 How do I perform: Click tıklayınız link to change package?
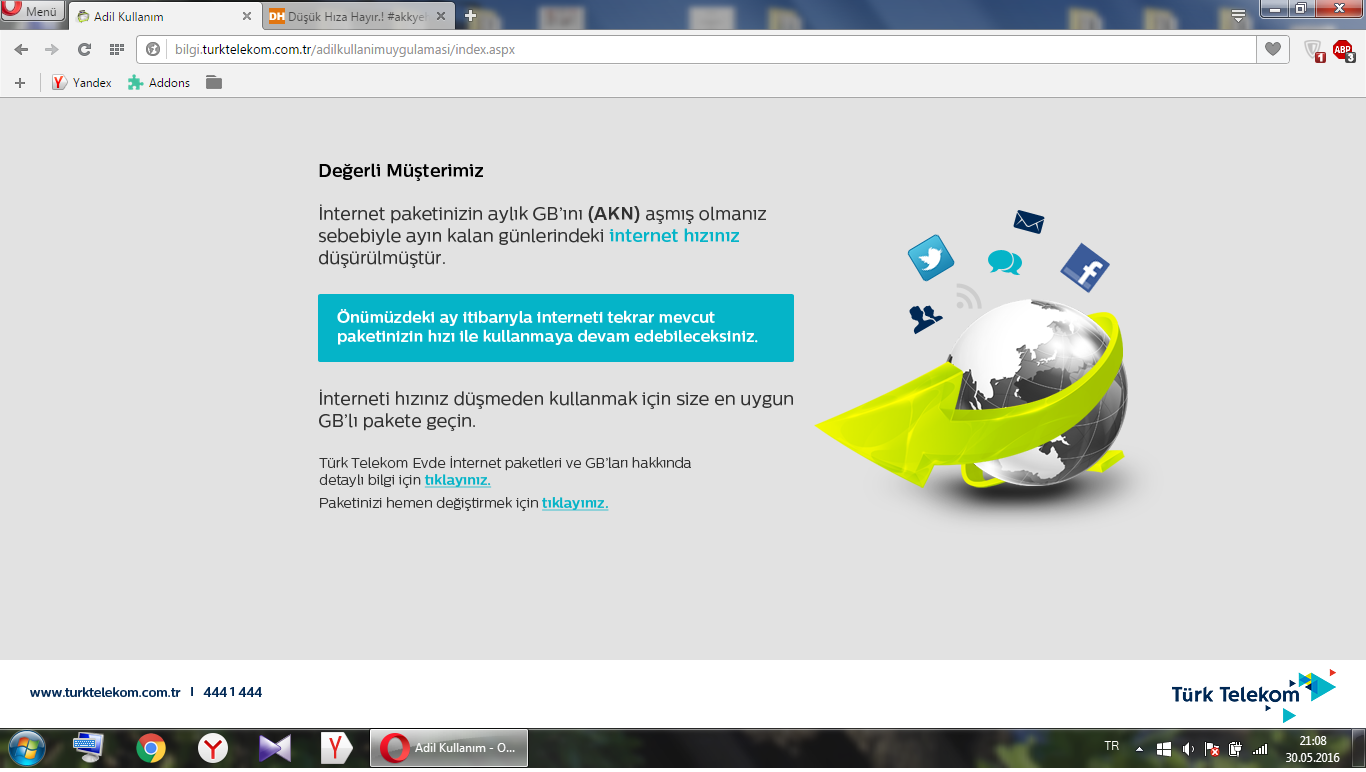point(574,503)
